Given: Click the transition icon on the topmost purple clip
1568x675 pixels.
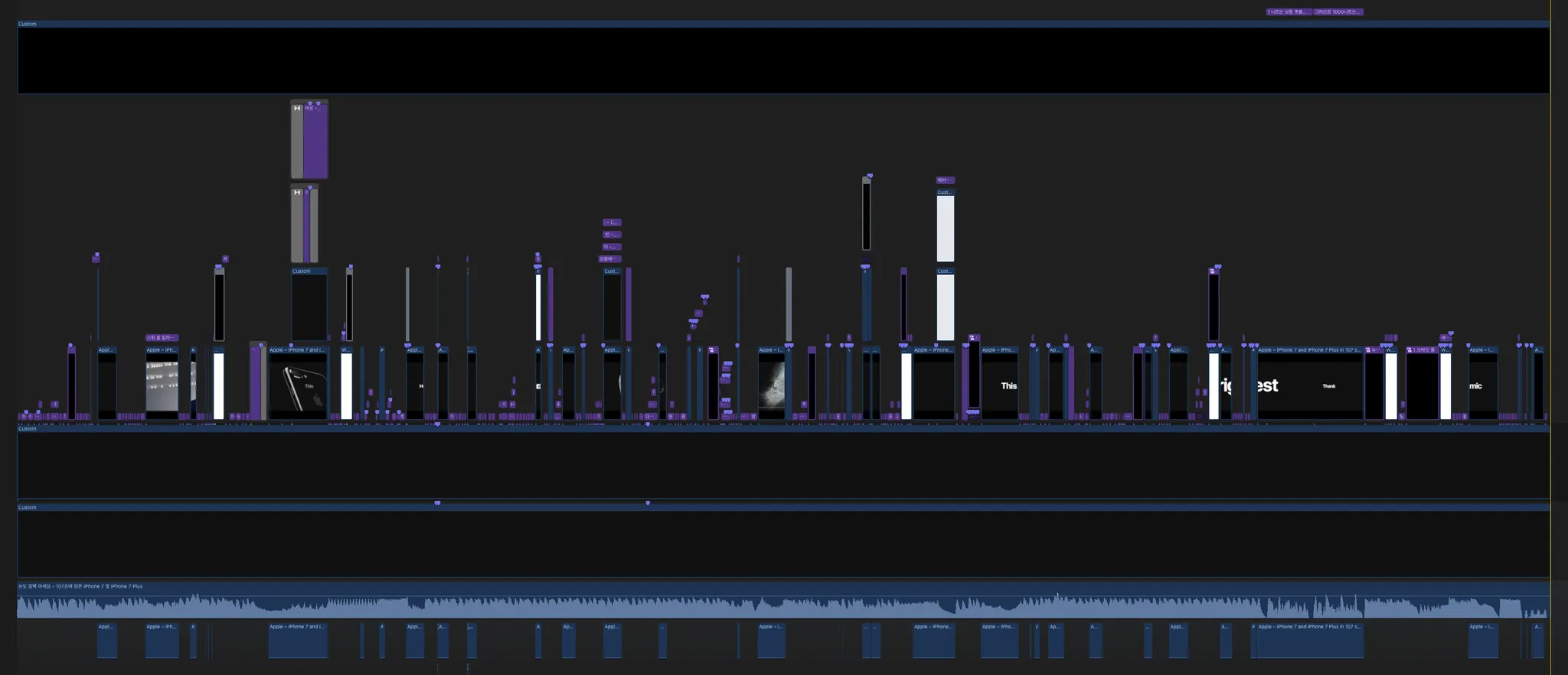Looking at the screenshot, I should 297,108.
